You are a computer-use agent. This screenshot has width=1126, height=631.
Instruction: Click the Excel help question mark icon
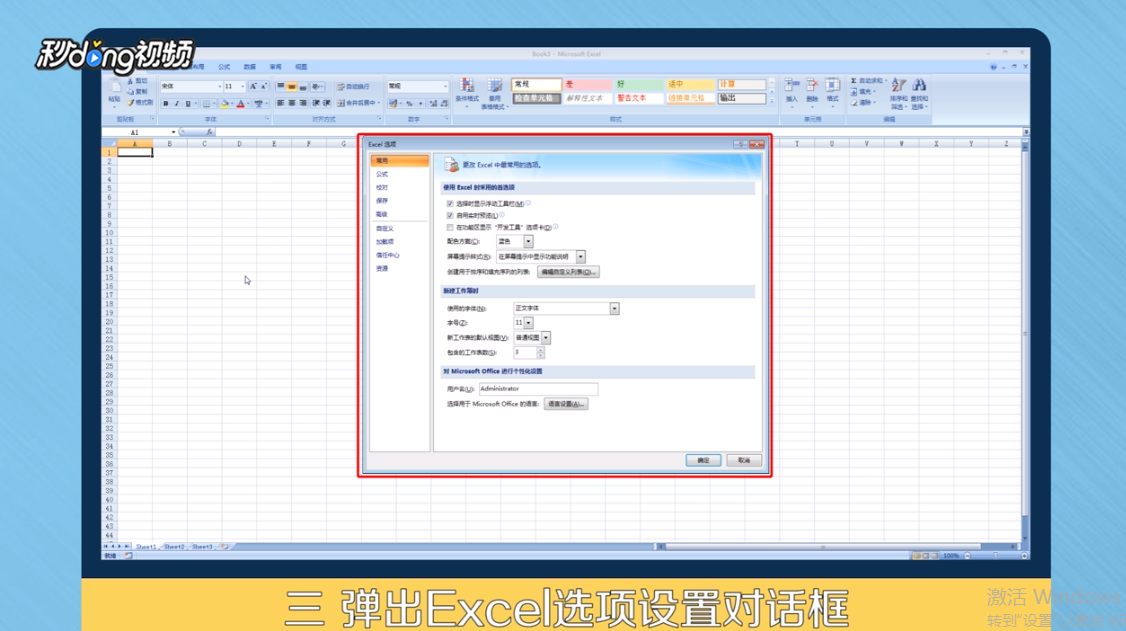993,67
